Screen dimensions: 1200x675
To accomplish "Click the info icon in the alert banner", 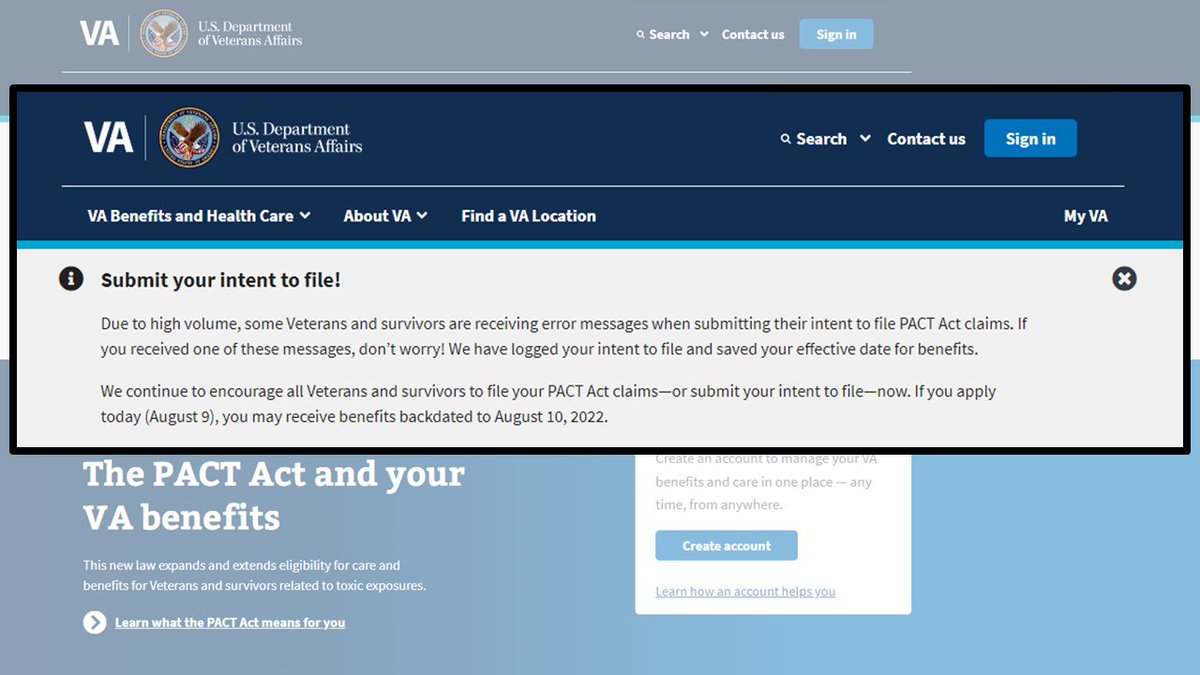I will pos(71,279).
